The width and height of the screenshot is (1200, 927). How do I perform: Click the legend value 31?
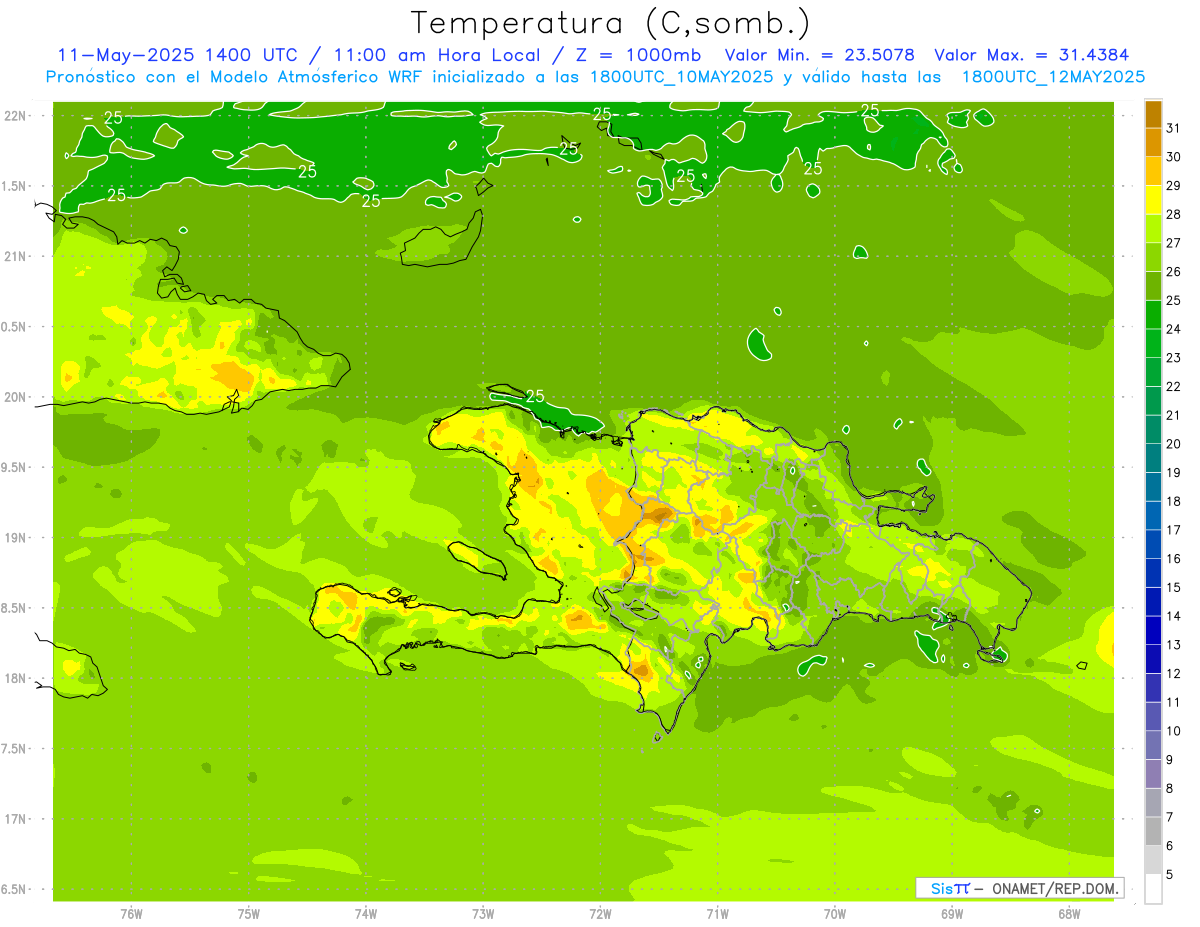(1173, 128)
